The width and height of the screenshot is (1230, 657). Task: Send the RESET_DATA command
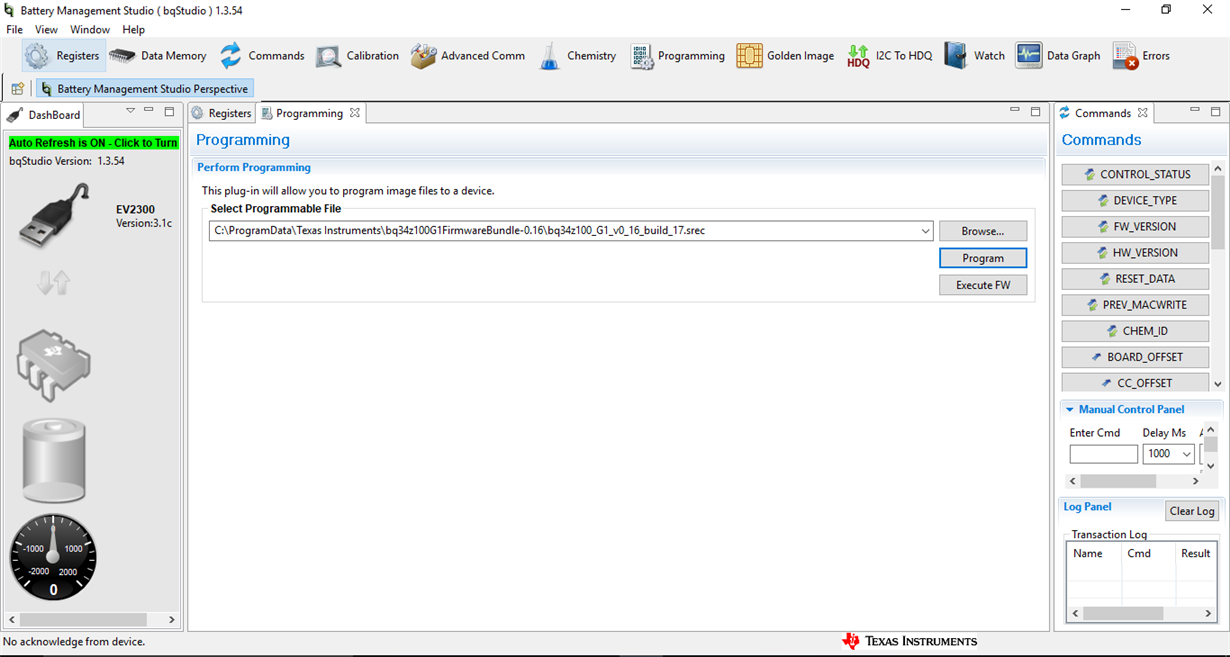[1135, 278]
